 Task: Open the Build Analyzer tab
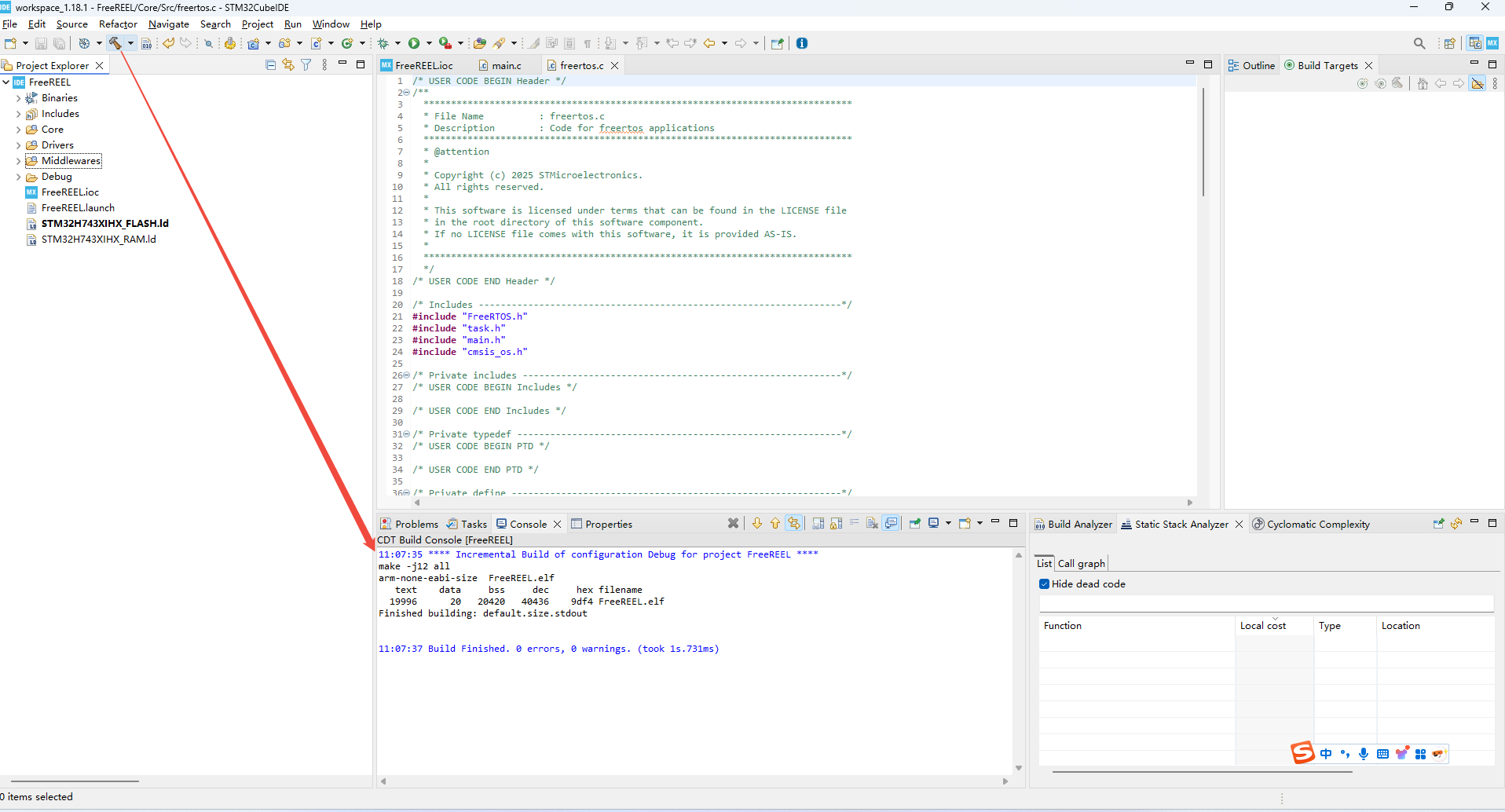1078,524
